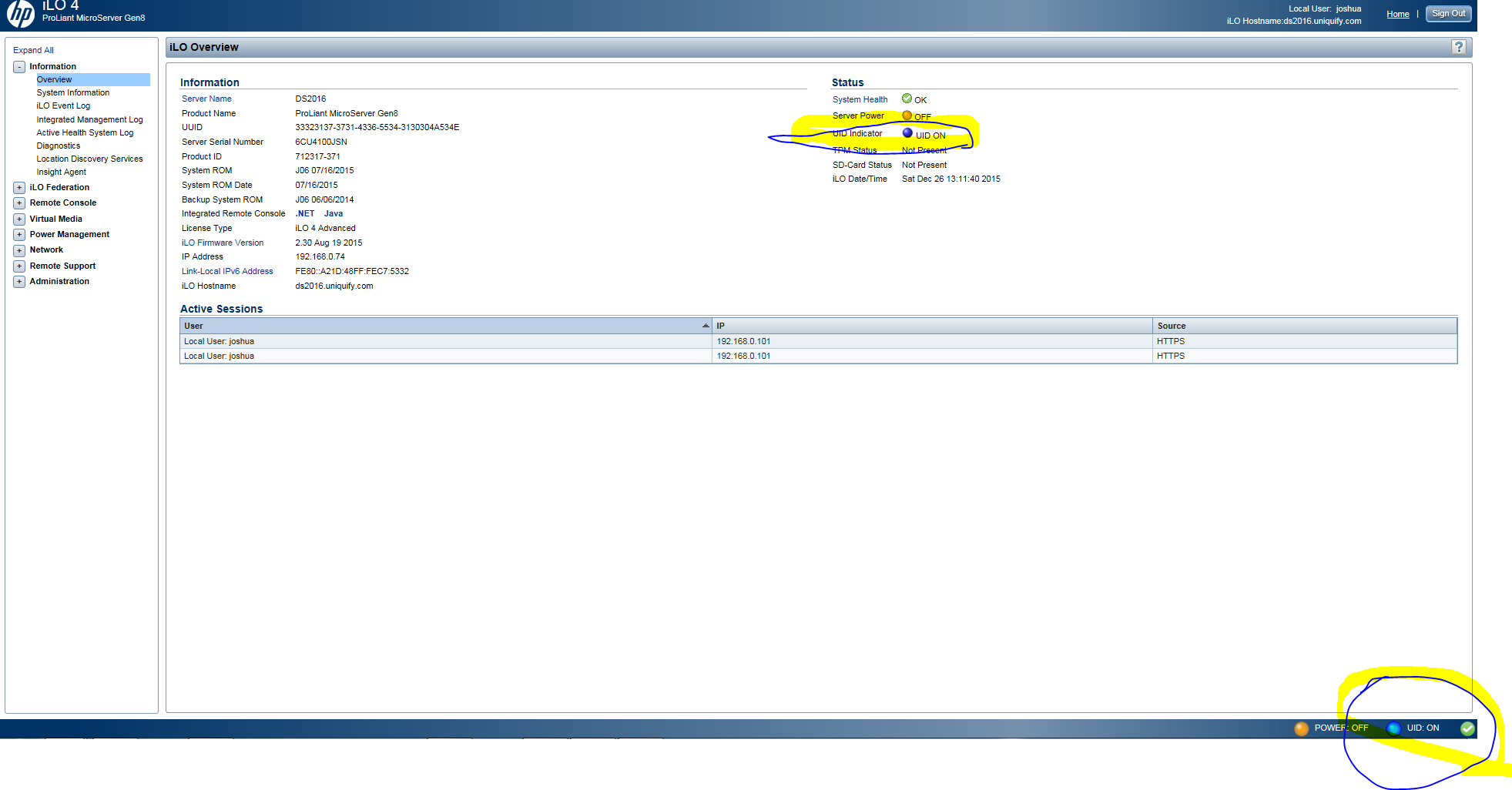Click serial number 6CU4100JSN
The height and width of the screenshot is (790, 1512).
click(x=321, y=142)
